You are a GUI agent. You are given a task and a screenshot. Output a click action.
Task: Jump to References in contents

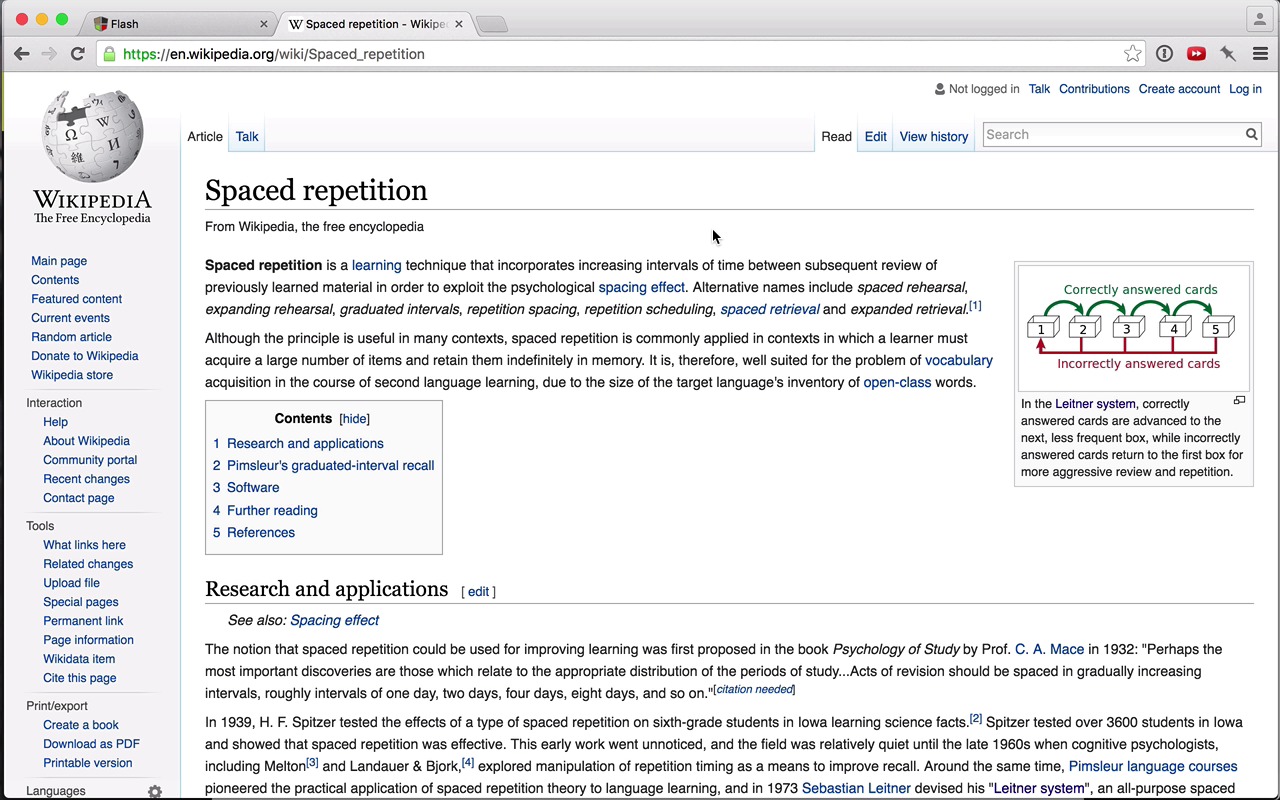pos(261,532)
